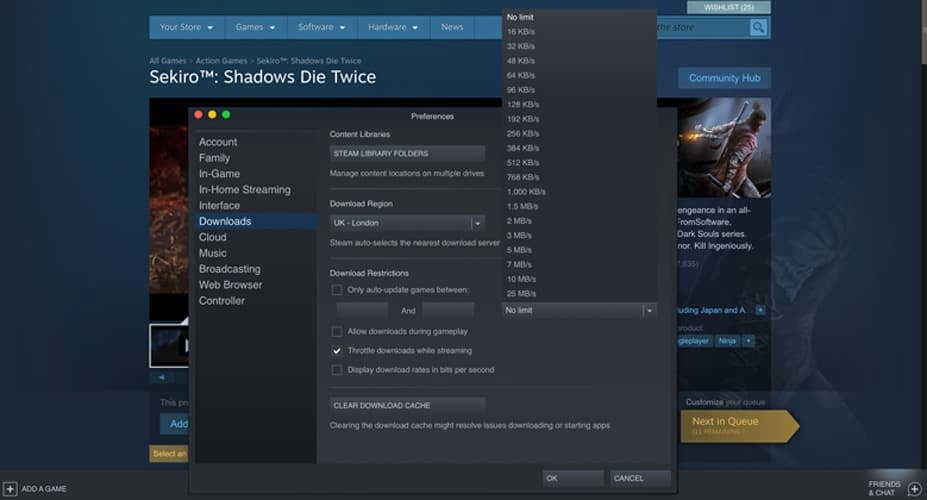Choose 10 MB/s bandwidth limit
Image resolution: width=927 pixels, height=500 pixels.
coord(579,279)
